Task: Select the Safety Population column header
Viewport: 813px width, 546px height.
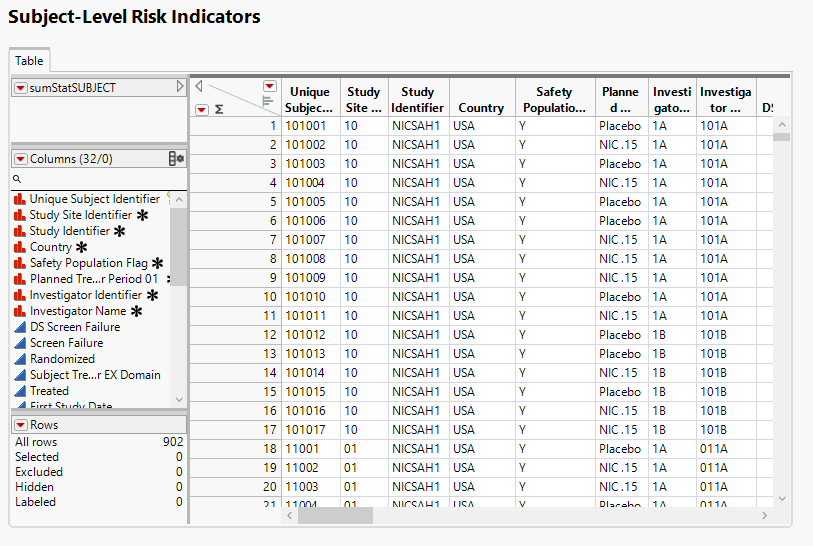Action: [554, 99]
